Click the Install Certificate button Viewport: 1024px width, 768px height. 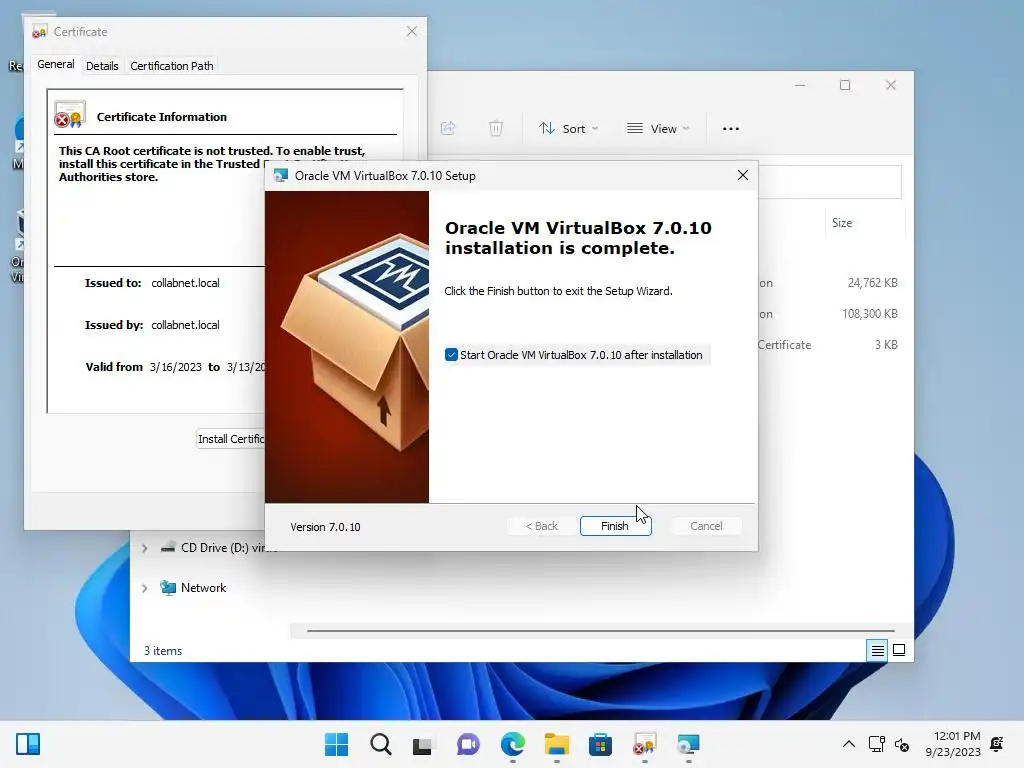pyautogui.click(x=231, y=439)
